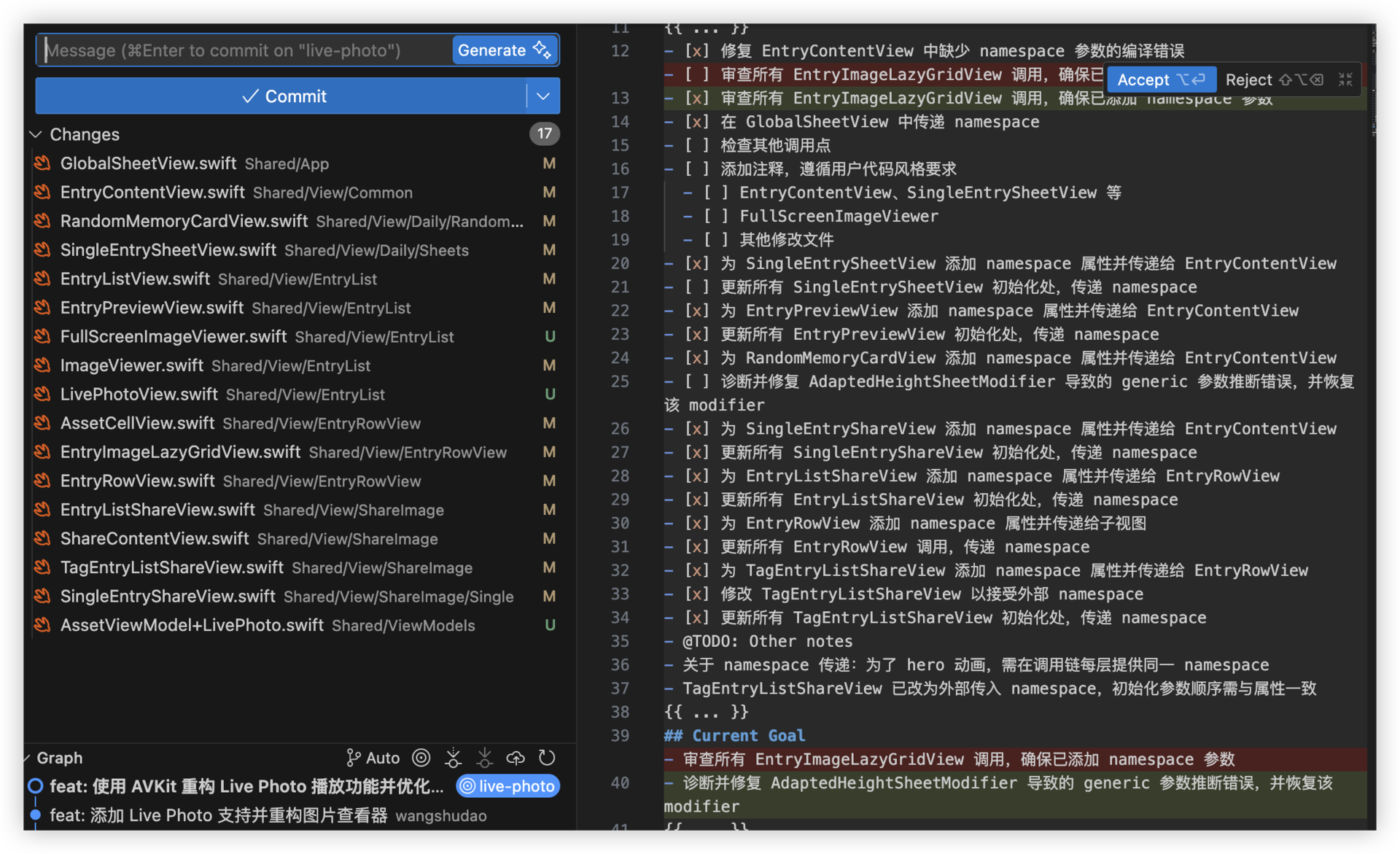1400x854 pixels.
Task: Select FullScreenImageViewer.swift untracked file
Action: pyautogui.click(x=174, y=337)
